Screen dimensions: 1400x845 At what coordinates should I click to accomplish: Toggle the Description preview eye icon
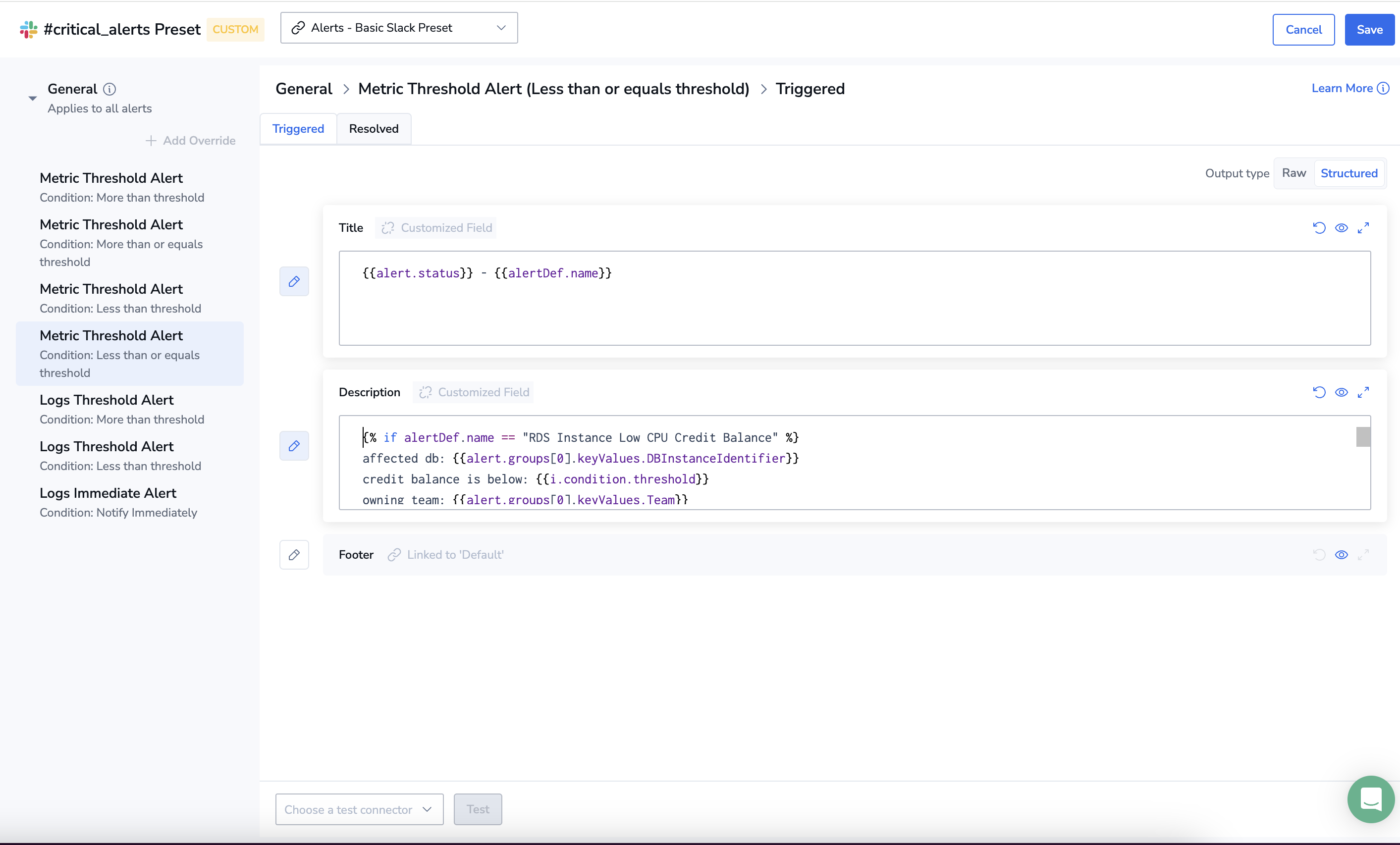1342,392
